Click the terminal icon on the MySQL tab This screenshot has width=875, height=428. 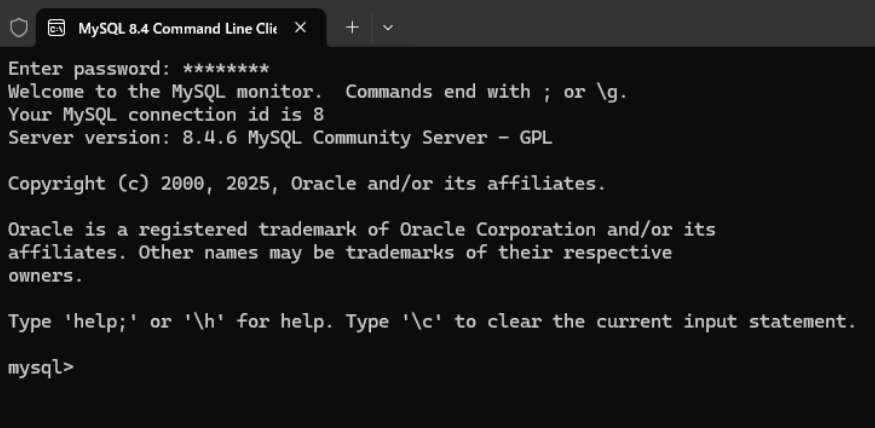[57, 27]
